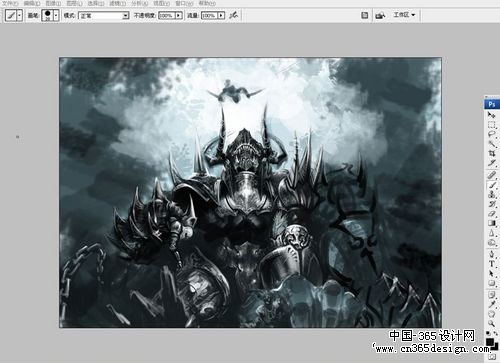Select the Path Selection tool
Screen dimensions: 500x363
click(492, 273)
